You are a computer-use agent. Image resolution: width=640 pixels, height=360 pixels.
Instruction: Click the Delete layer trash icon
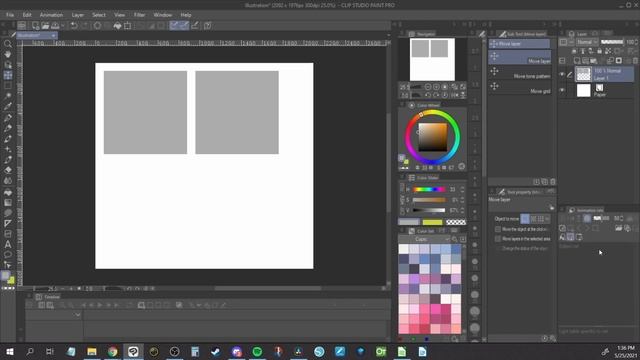(635, 61)
